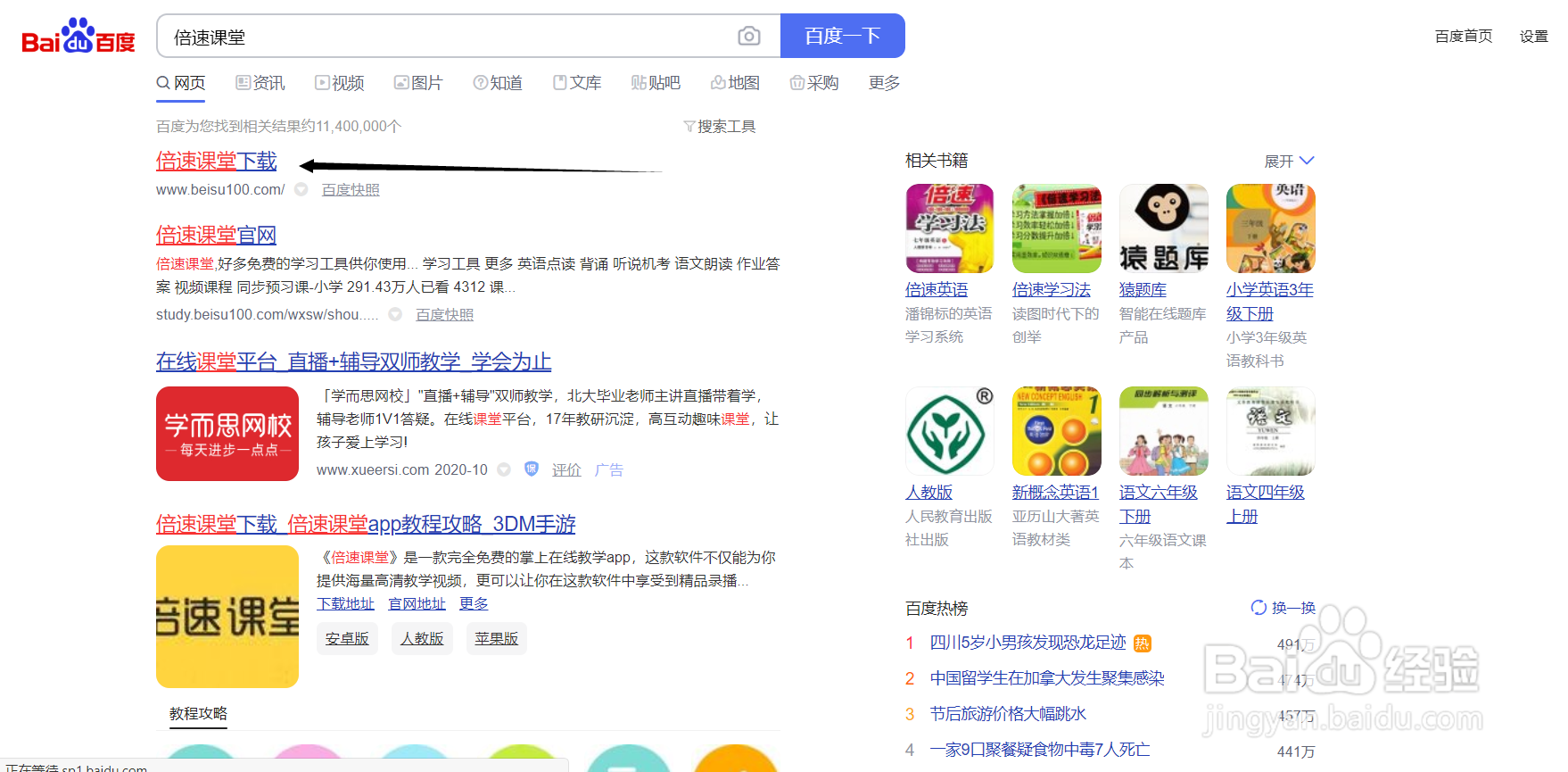Open 评价 link in xueersi result
Viewport: 1568px width, 772px height.
coord(566,470)
